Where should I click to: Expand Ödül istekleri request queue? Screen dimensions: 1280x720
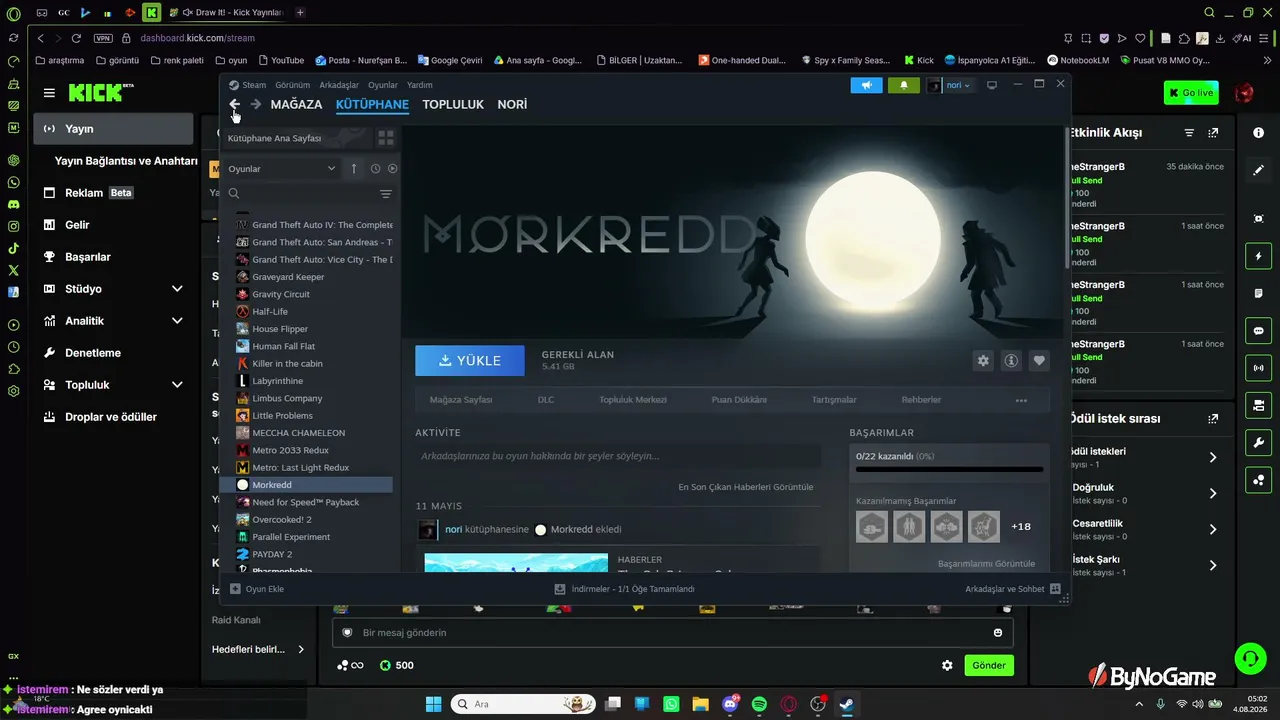[1213, 457]
